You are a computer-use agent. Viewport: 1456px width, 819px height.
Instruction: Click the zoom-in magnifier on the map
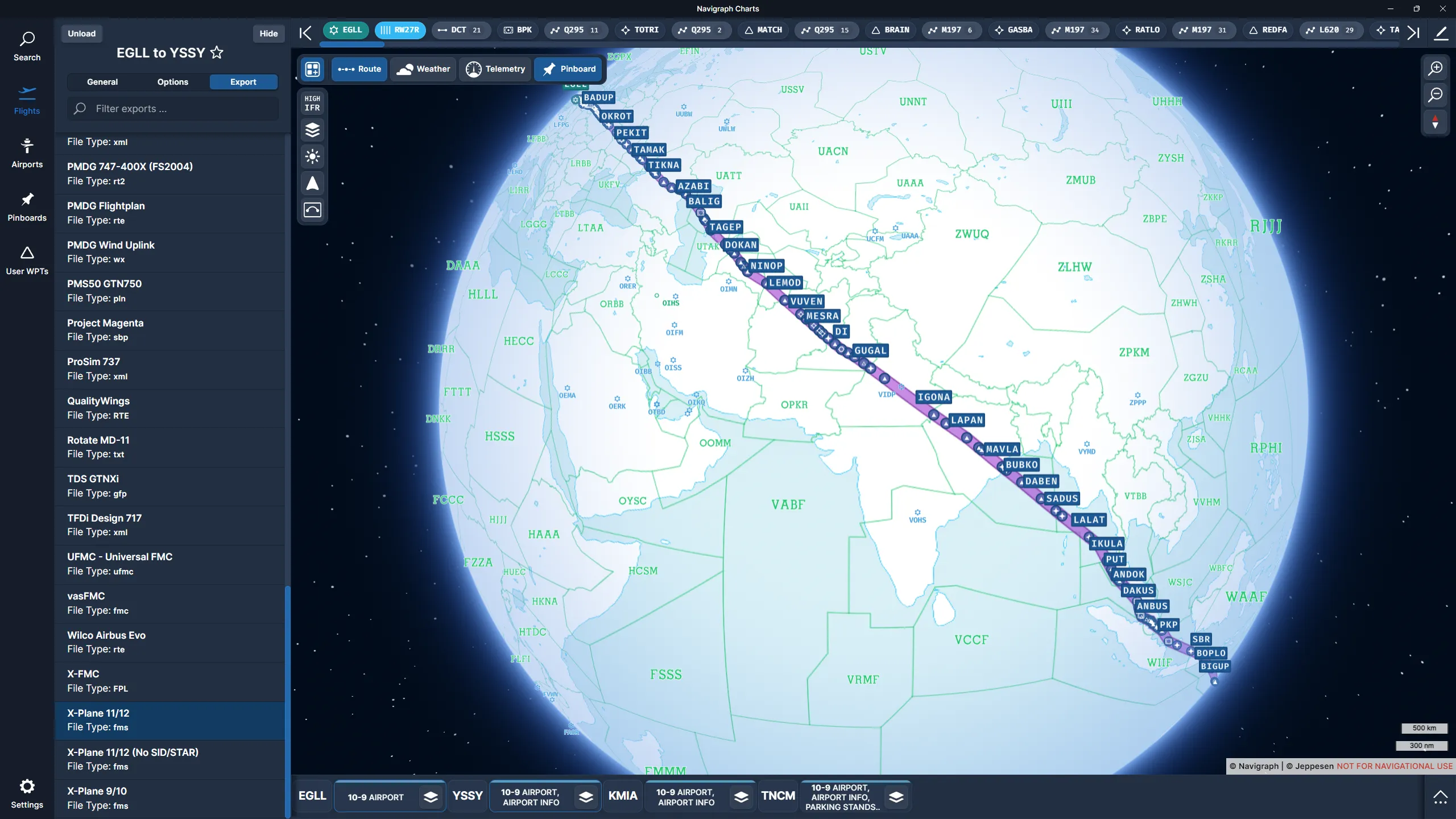point(1436,67)
